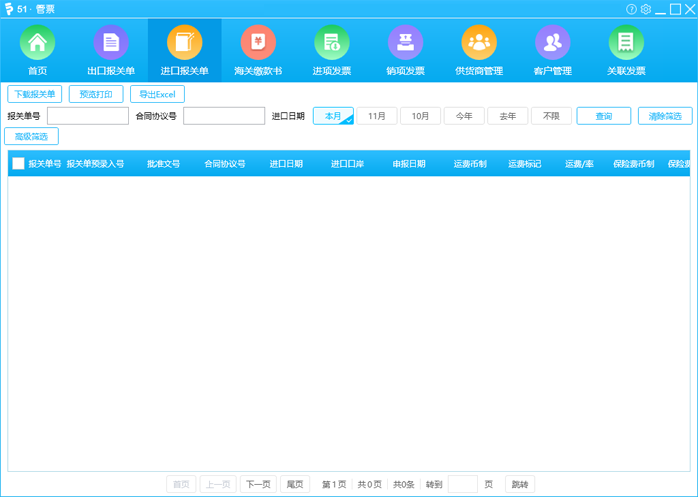Open the 出口报关单 module icon
The image size is (698, 497).
coord(111,45)
